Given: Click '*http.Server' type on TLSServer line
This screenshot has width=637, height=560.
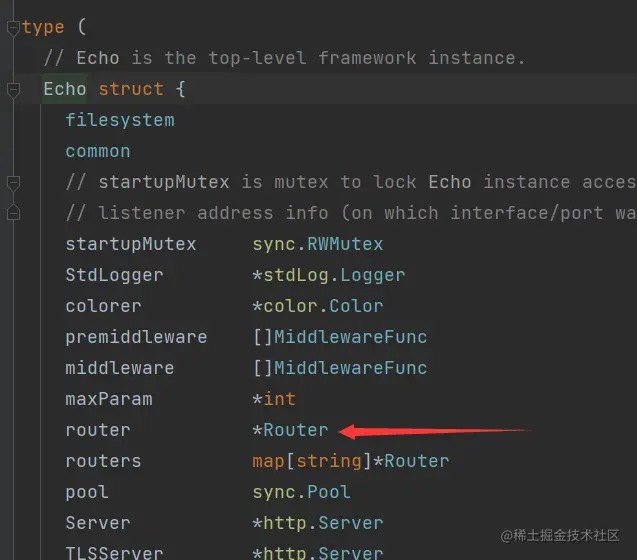Looking at the screenshot, I should tap(318, 553).
